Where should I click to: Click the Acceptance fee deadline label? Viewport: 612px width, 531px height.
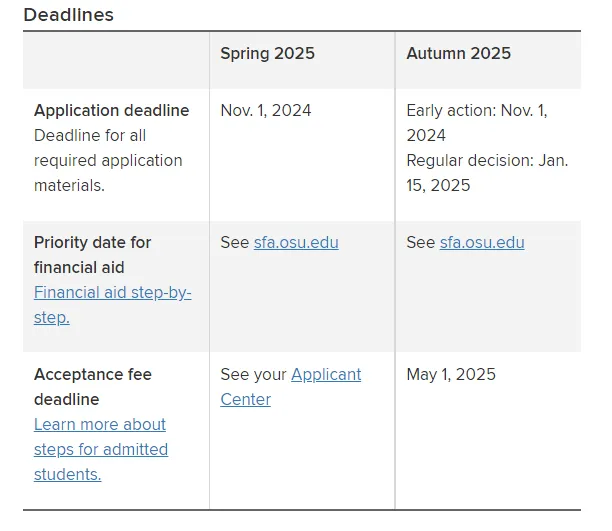click(x=93, y=387)
